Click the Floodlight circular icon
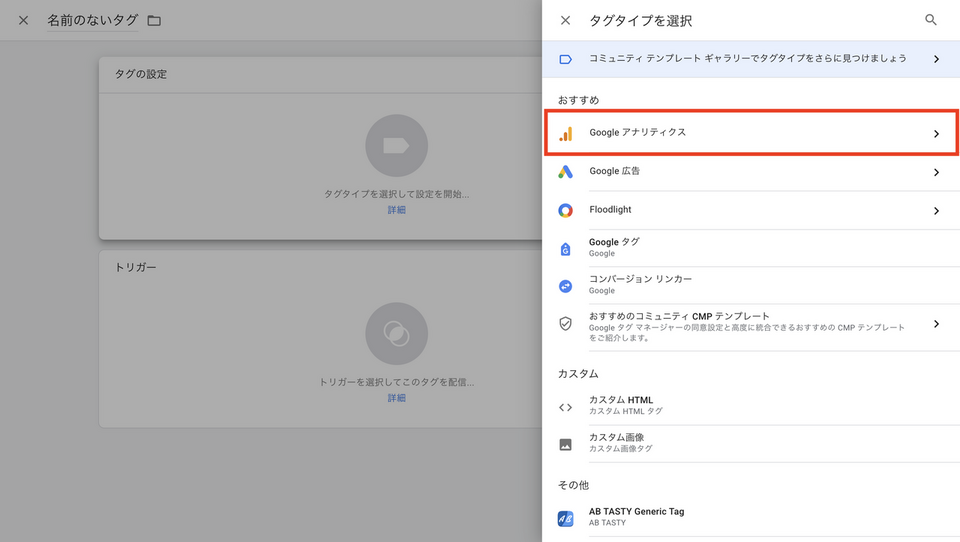This screenshot has height=542, width=960. [566, 211]
